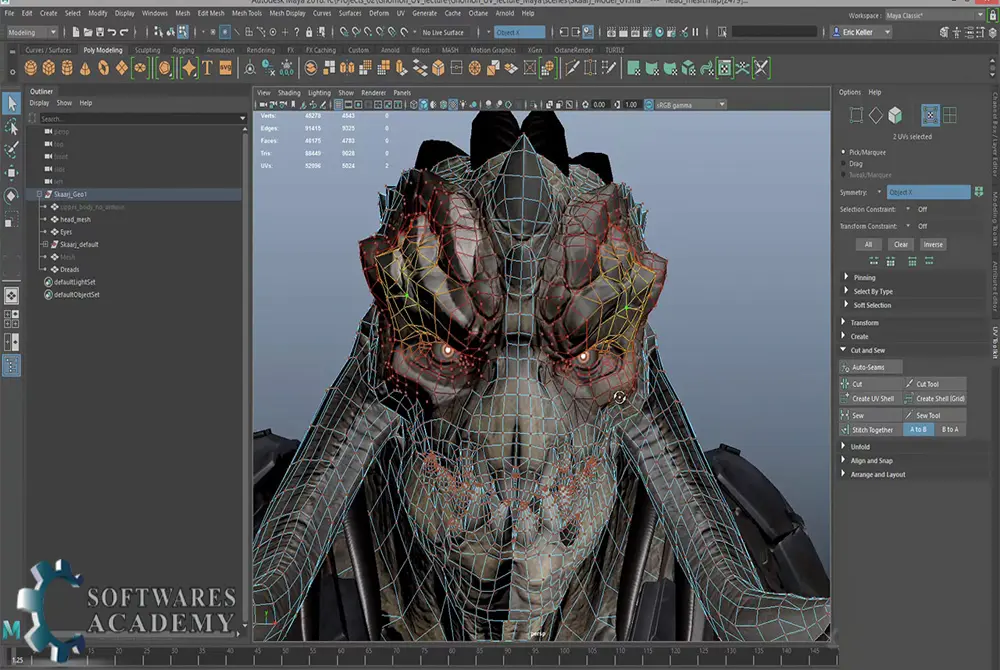Toggle the Modeling Toolkit icon at top right
The height and width of the screenshot is (670, 1000).
click(944, 32)
